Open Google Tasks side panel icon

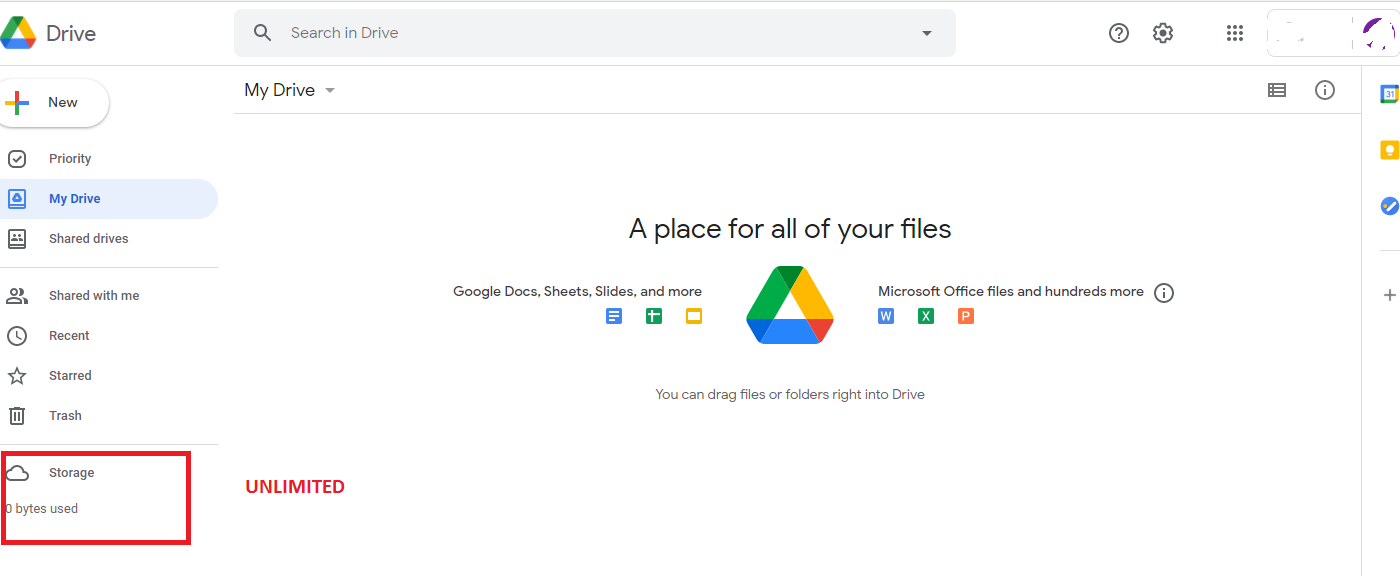(x=1389, y=206)
